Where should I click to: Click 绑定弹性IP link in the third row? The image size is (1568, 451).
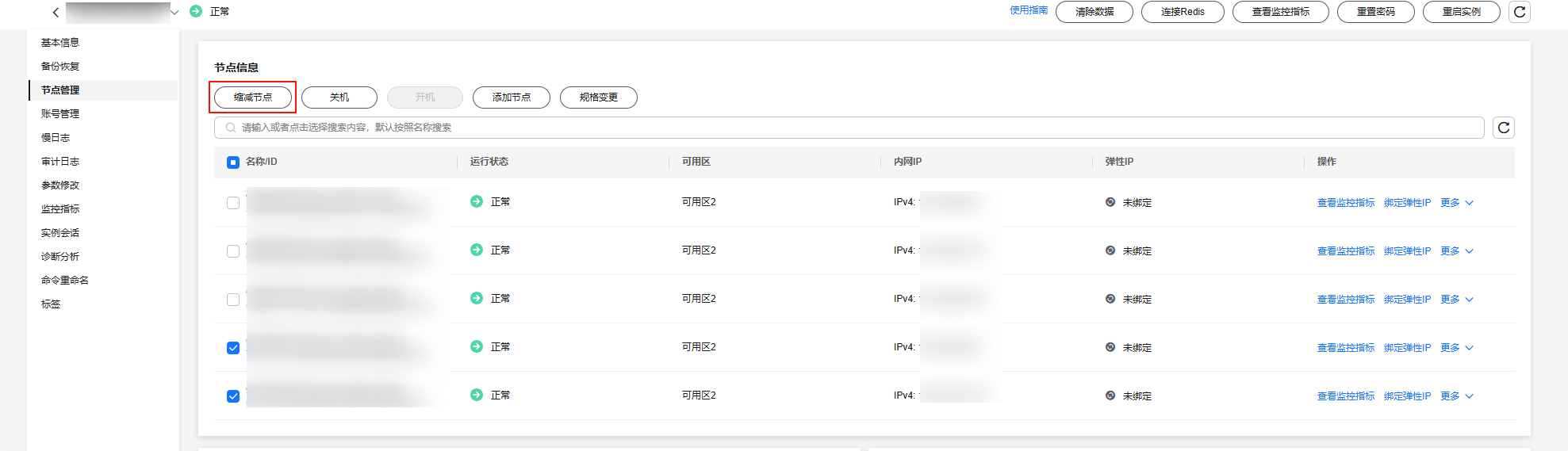coord(1407,300)
